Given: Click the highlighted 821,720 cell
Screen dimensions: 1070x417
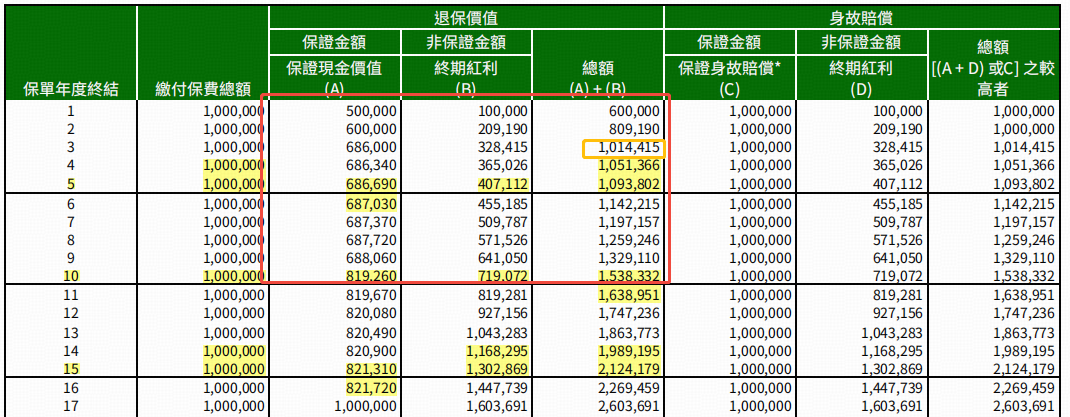Looking at the screenshot, I should (370, 386).
